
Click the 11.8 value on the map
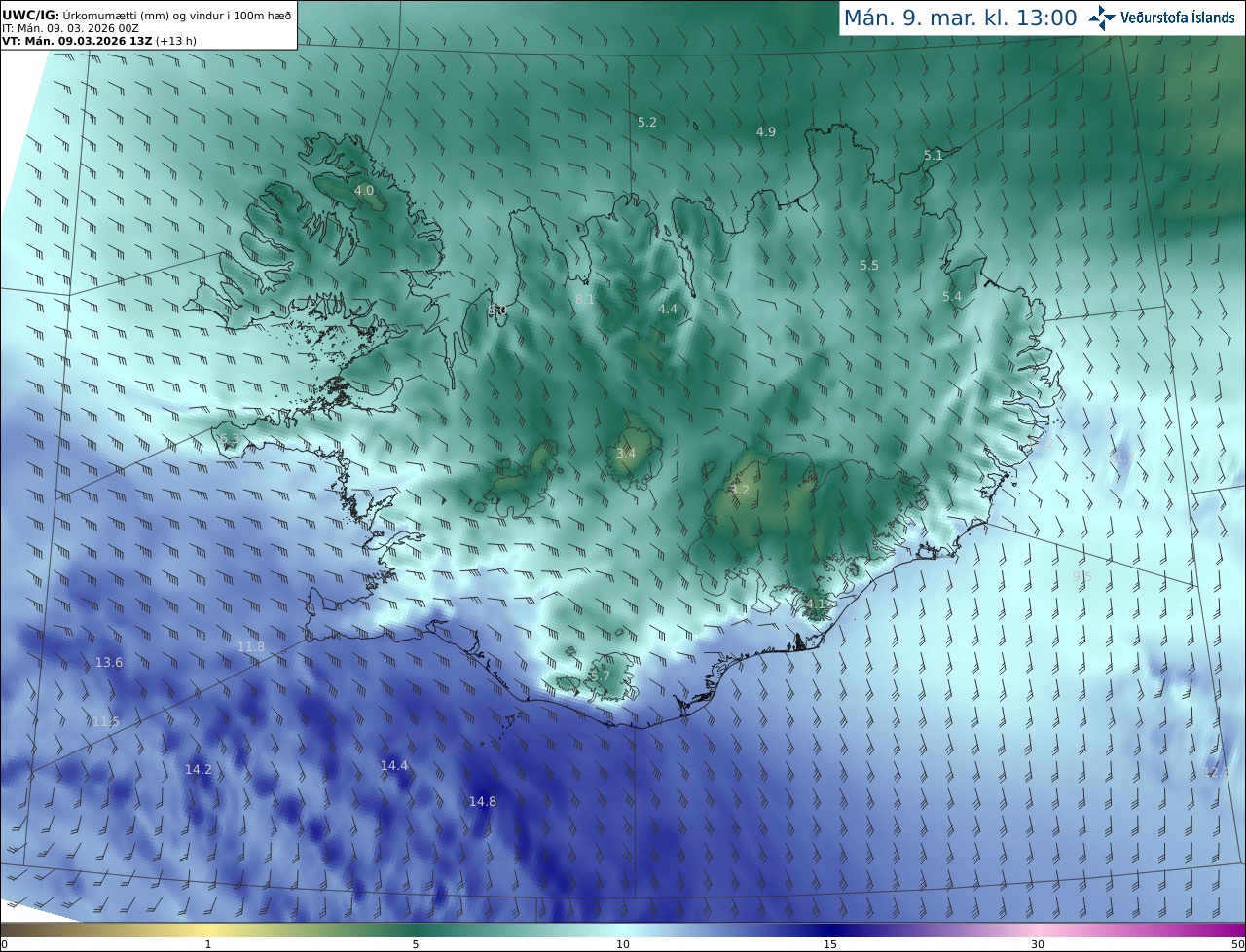250,647
